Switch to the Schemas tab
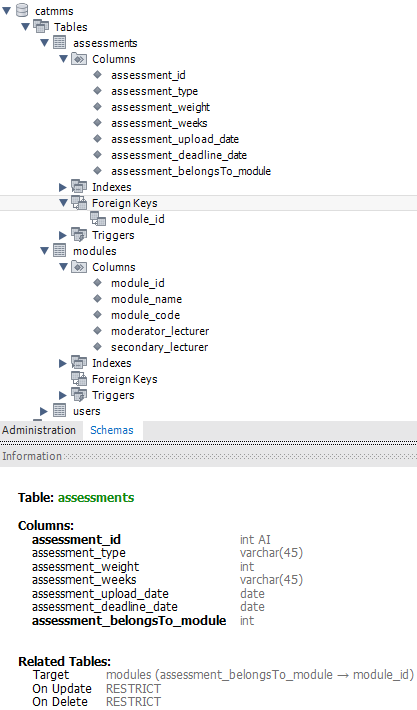The height and width of the screenshot is (710, 417). pyautogui.click(x=112, y=430)
